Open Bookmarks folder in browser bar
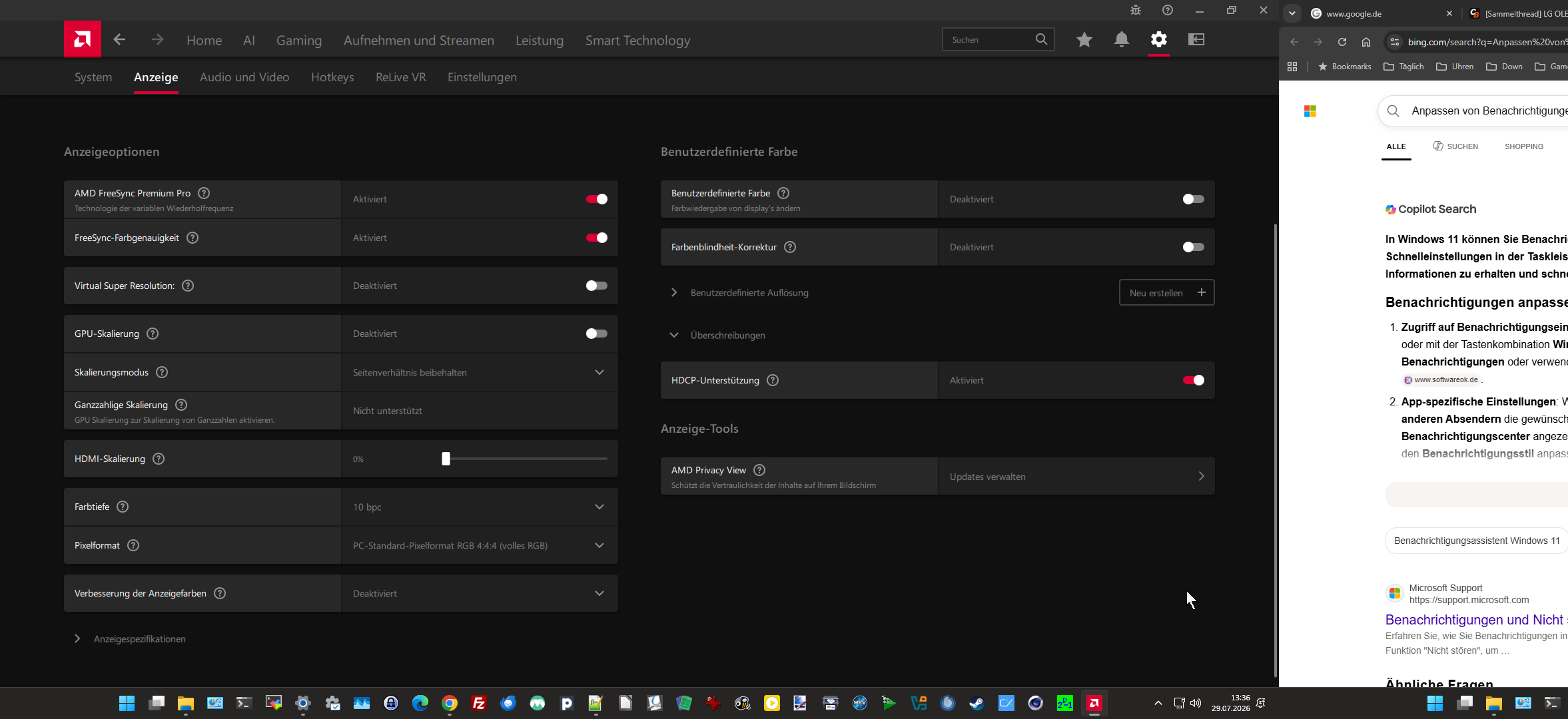The width and height of the screenshot is (1568, 719). pos(1345,67)
